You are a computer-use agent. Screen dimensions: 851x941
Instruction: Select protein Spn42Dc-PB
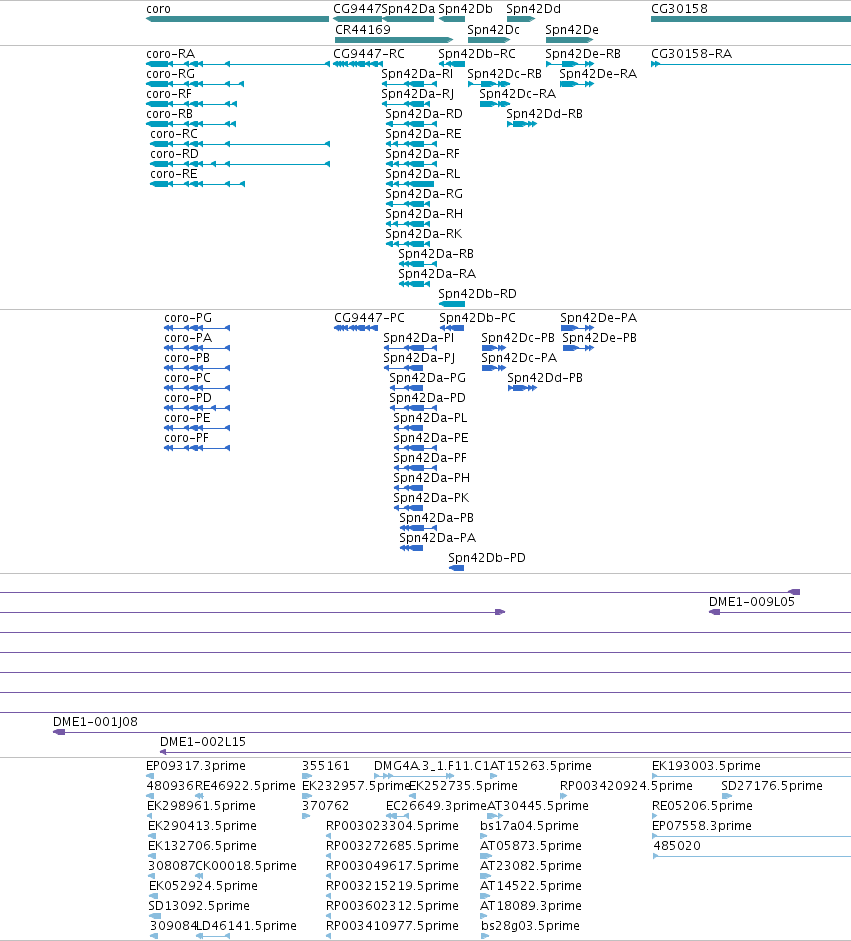tap(494, 348)
